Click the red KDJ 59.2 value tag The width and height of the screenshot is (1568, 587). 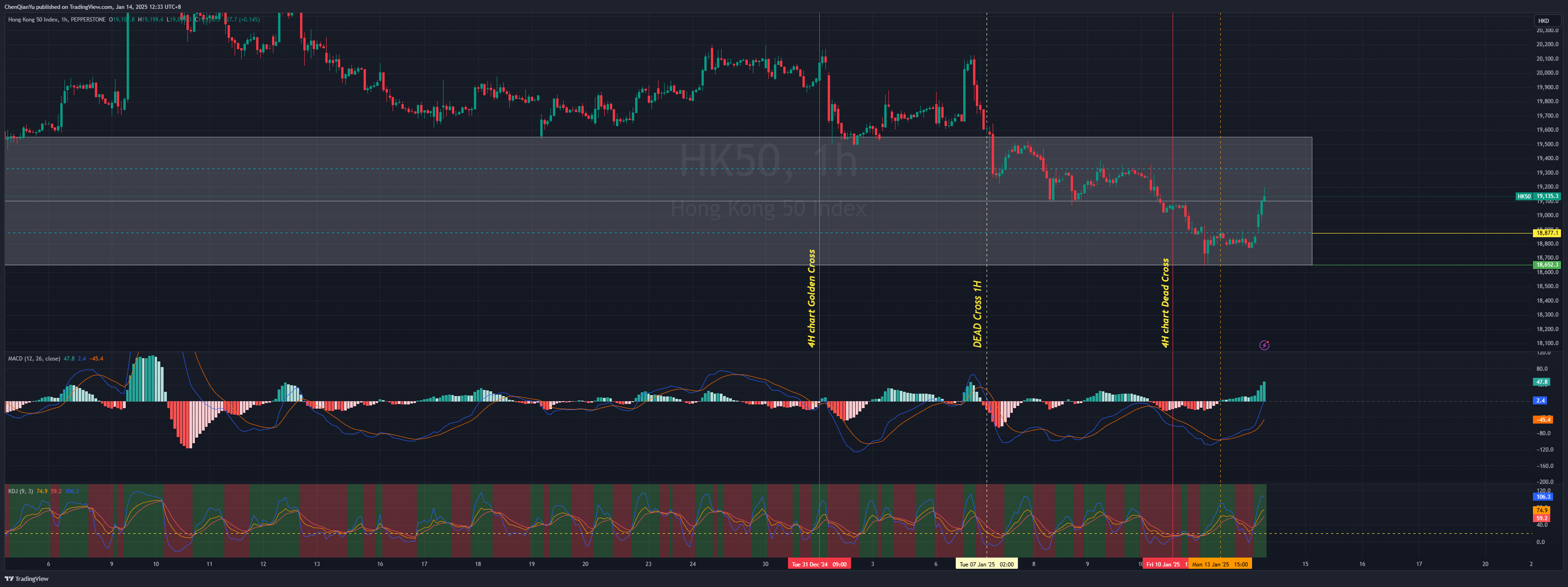click(x=1542, y=518)
